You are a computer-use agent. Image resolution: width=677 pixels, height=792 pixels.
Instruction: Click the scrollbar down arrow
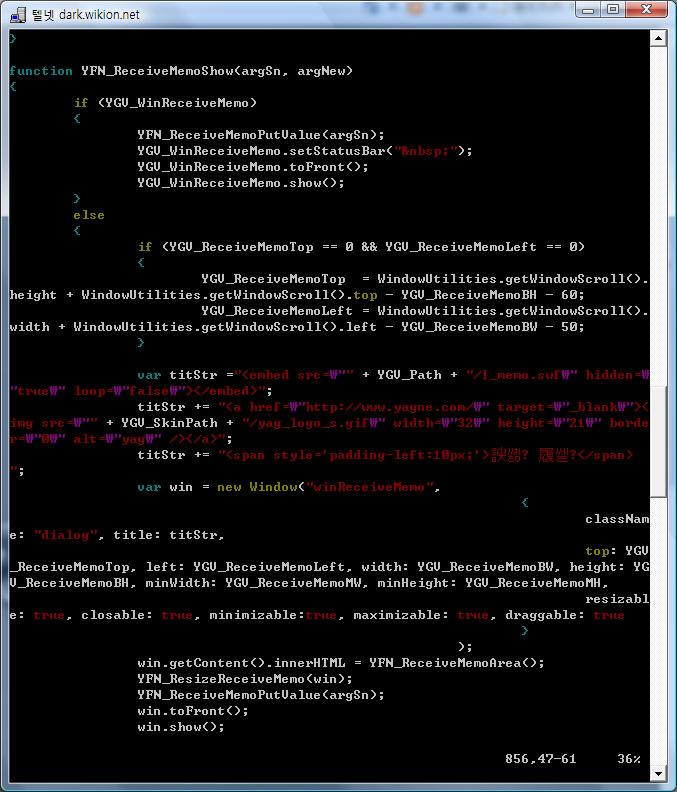658,773
